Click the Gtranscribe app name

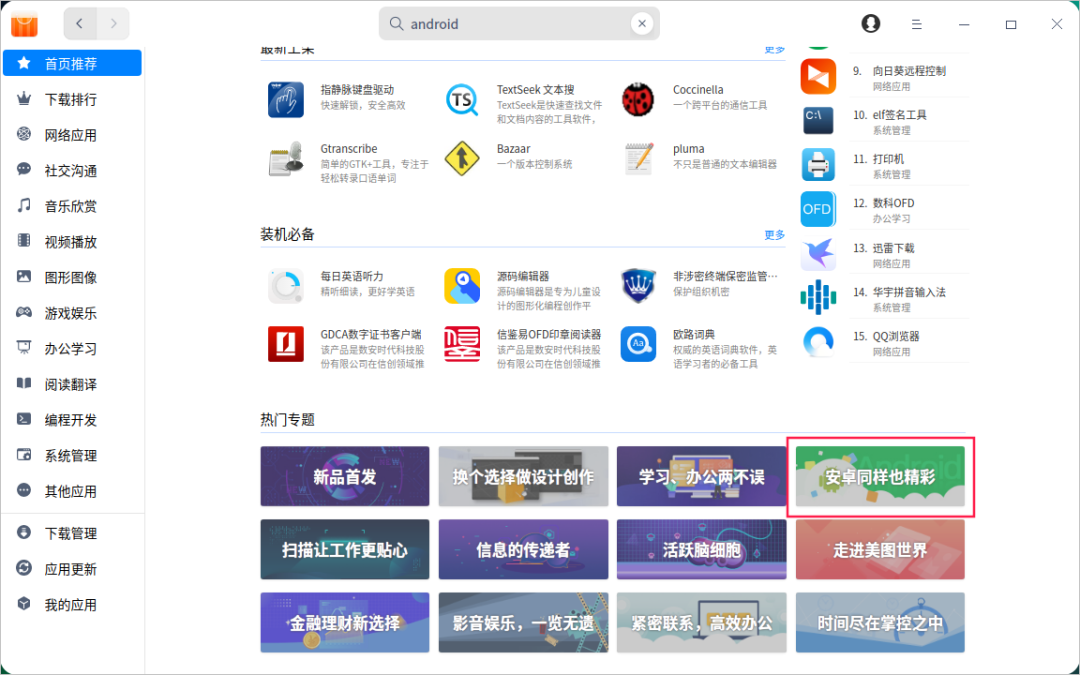(x=349, y=149)
